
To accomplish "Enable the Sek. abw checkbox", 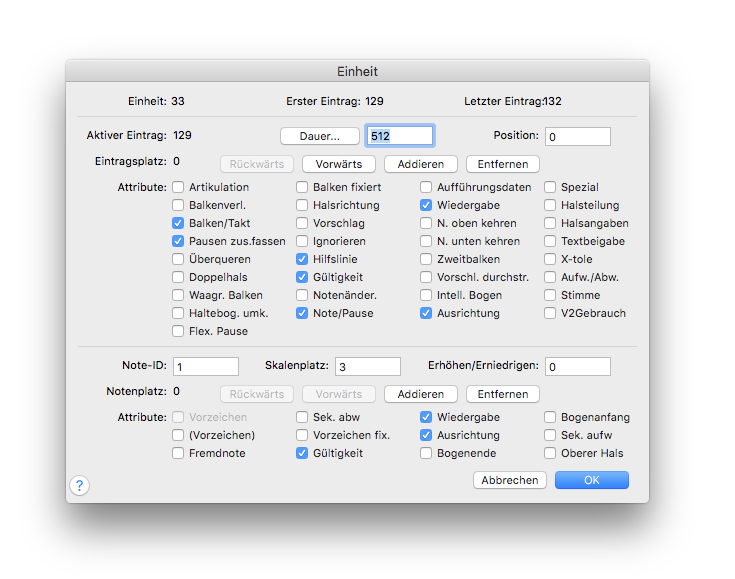I will click(302, 417).
